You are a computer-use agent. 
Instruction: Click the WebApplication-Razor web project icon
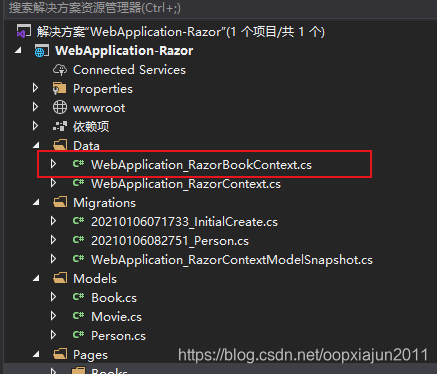click(x=42, y=51)
